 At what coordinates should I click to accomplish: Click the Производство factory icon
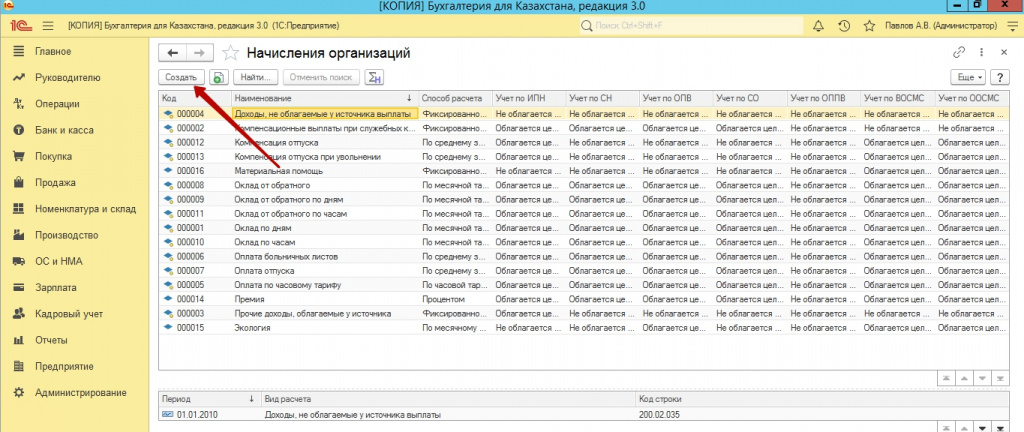click(x=19, y=235)
